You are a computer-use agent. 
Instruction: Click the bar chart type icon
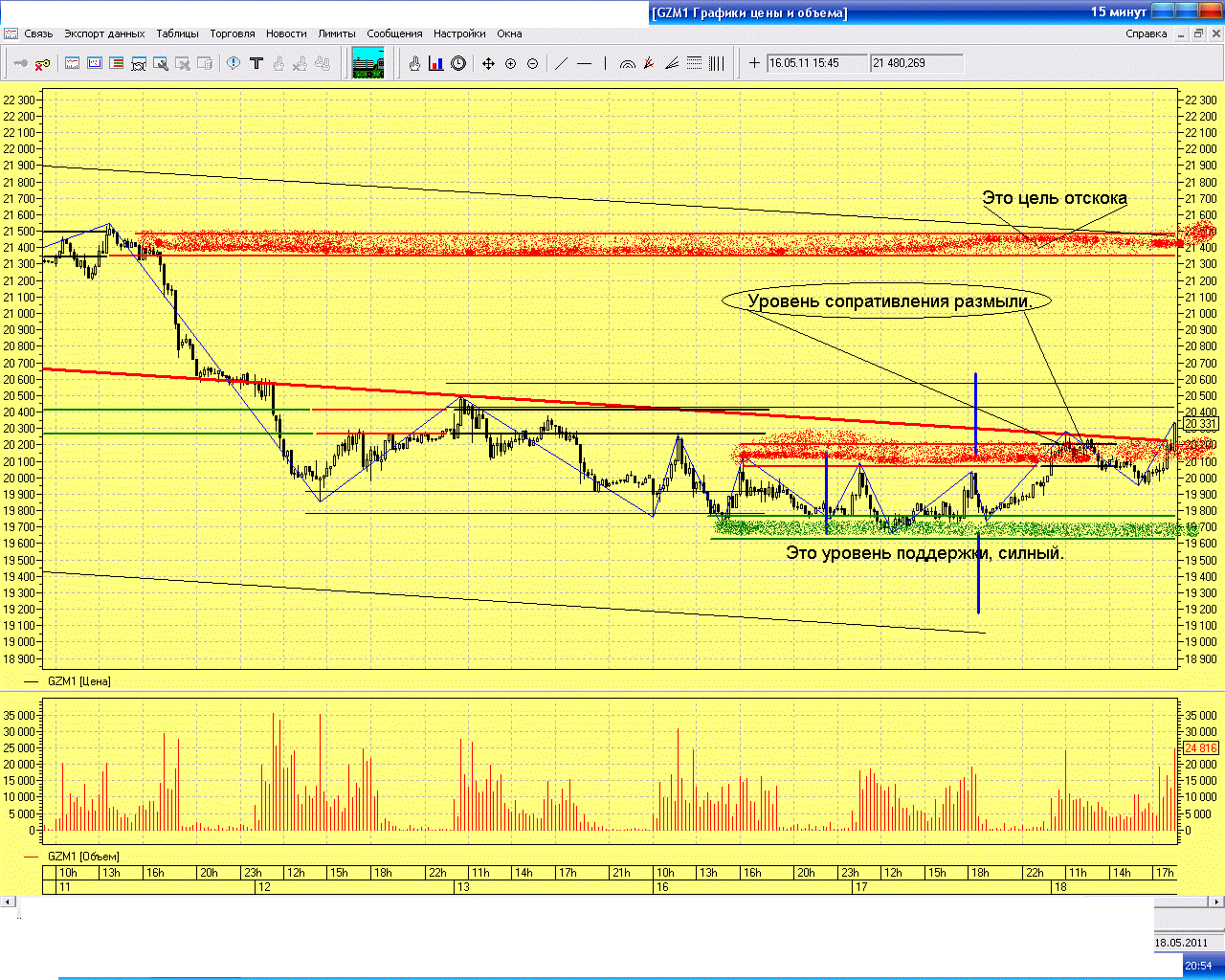pos(436,64)
